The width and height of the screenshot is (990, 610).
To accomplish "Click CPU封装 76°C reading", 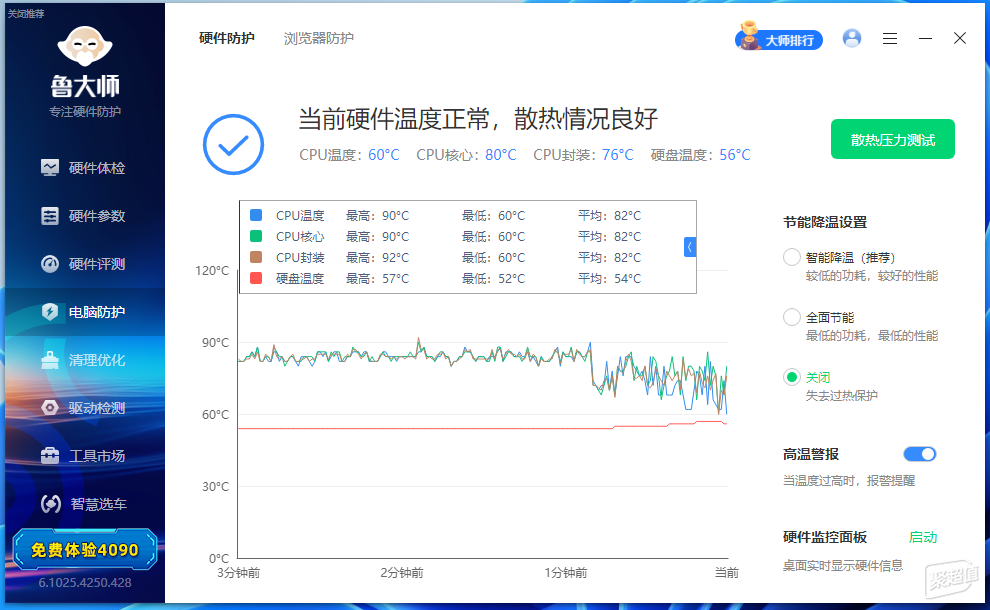I will (583, 155).
